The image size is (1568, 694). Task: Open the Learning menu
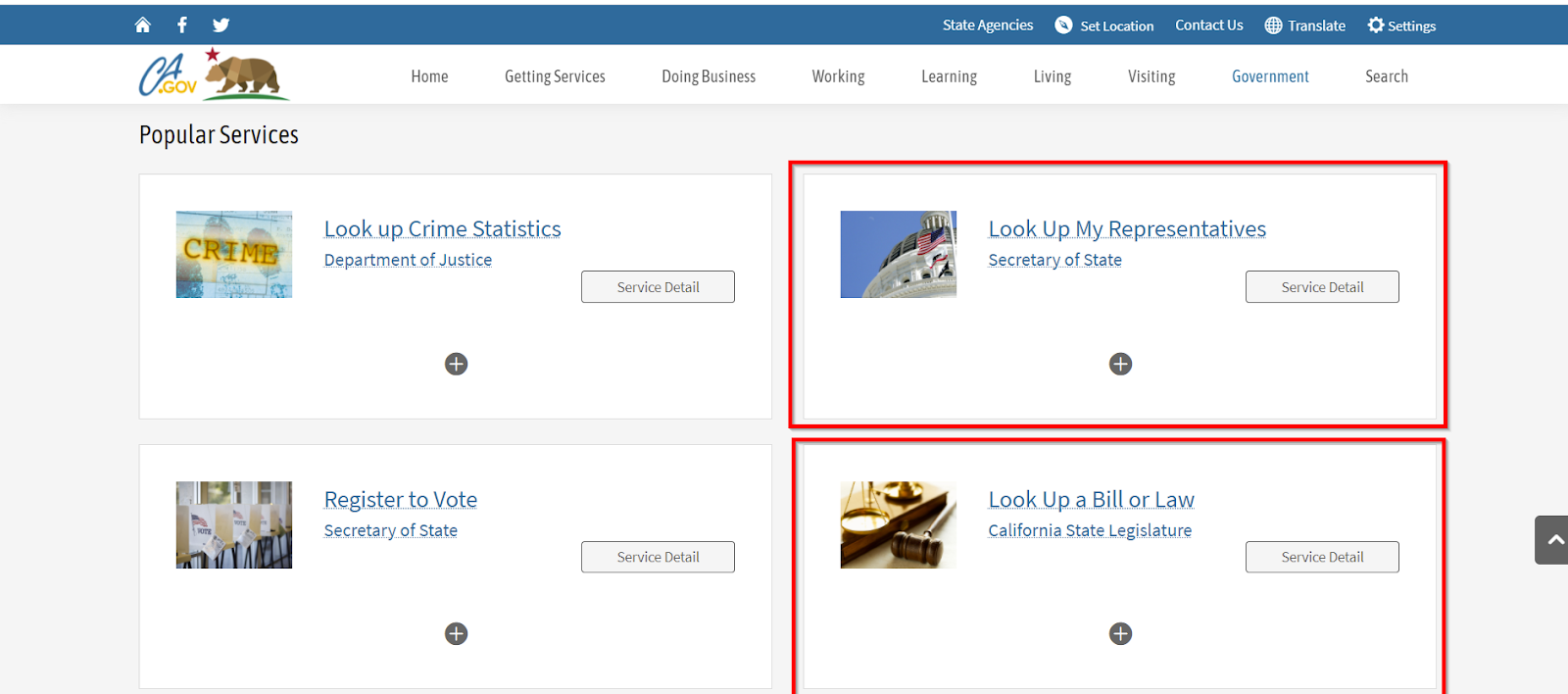(x=949, y=76)
